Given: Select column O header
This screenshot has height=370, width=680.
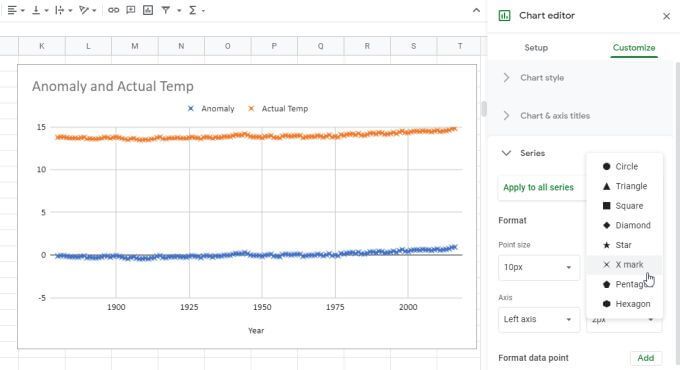Looking at the screenshot, I should tap(228, 46).
